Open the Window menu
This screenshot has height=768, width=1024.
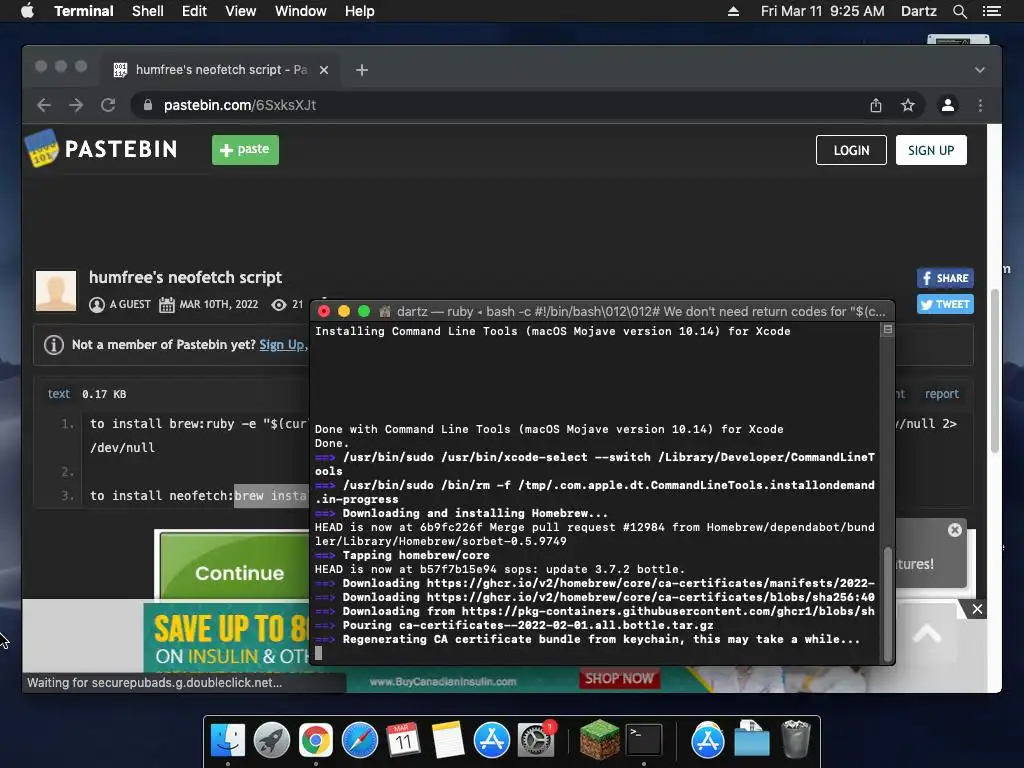[300, 11]
